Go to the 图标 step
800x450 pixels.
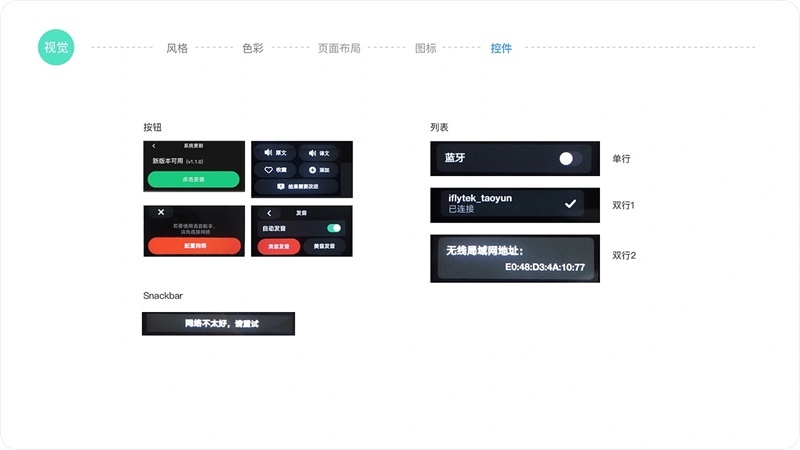(426, 48)
